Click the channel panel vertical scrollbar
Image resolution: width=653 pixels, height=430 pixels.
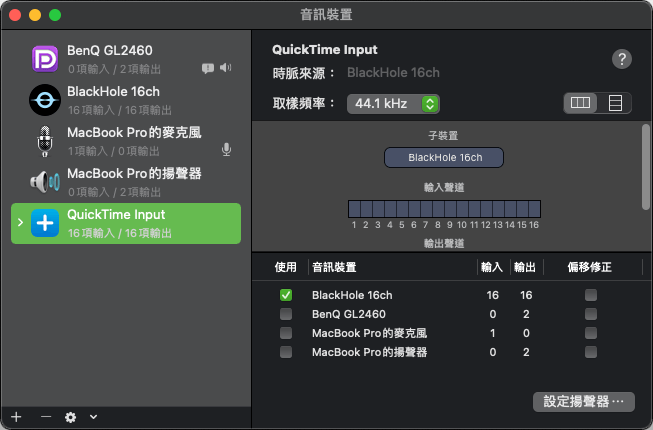click(x=646, y=167)
